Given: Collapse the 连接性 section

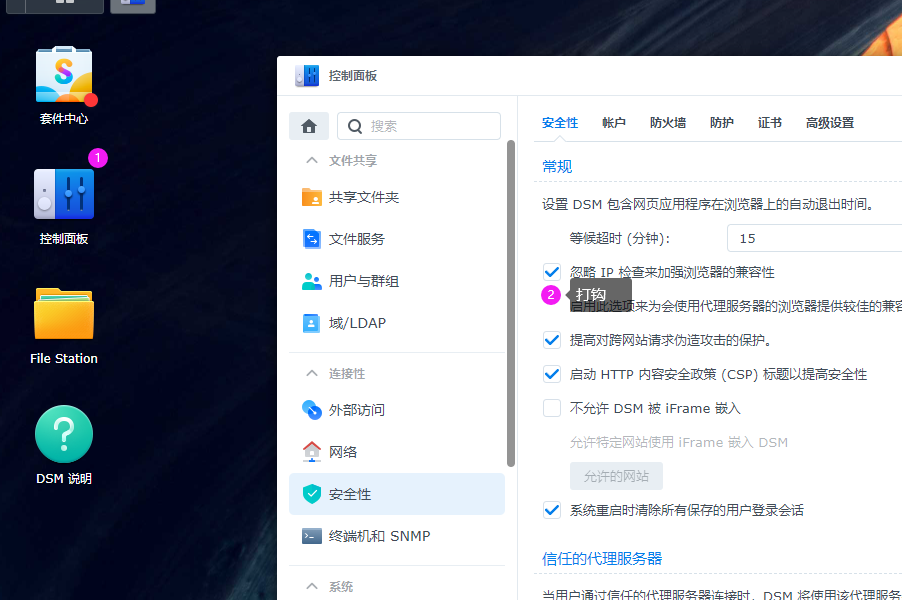Looking at the screenshot, I should (331, 373).
